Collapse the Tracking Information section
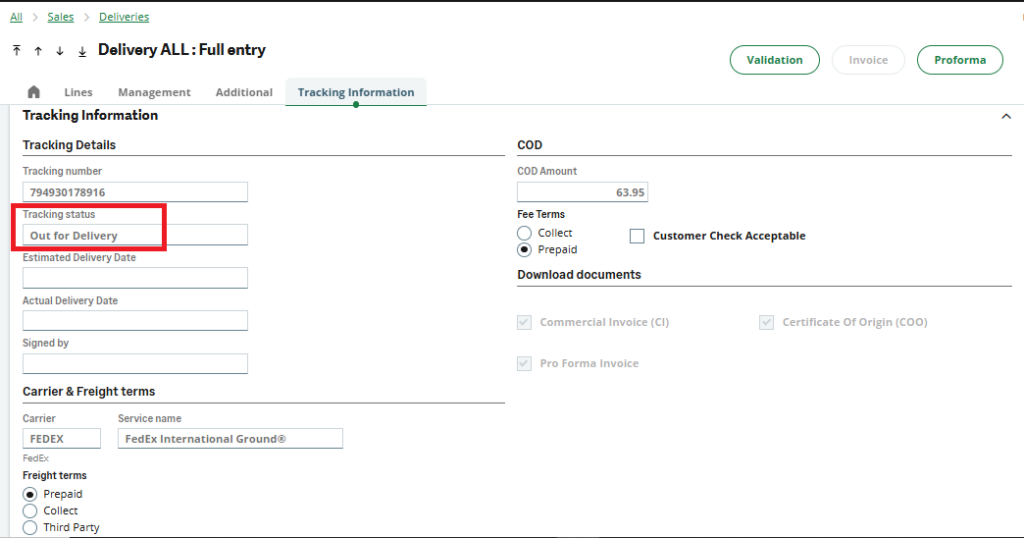Image resolution: width=1024 pixels, height=538 pixels. [x=1005, y=116]
